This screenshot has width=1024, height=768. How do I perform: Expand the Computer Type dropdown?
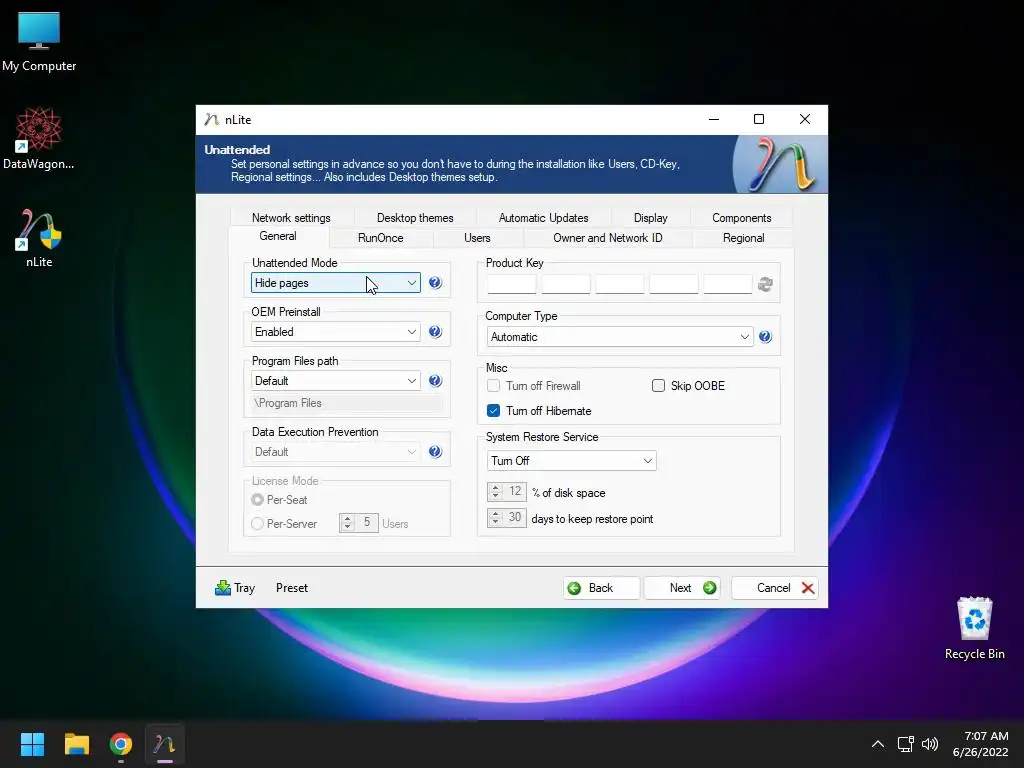(620, 337)
